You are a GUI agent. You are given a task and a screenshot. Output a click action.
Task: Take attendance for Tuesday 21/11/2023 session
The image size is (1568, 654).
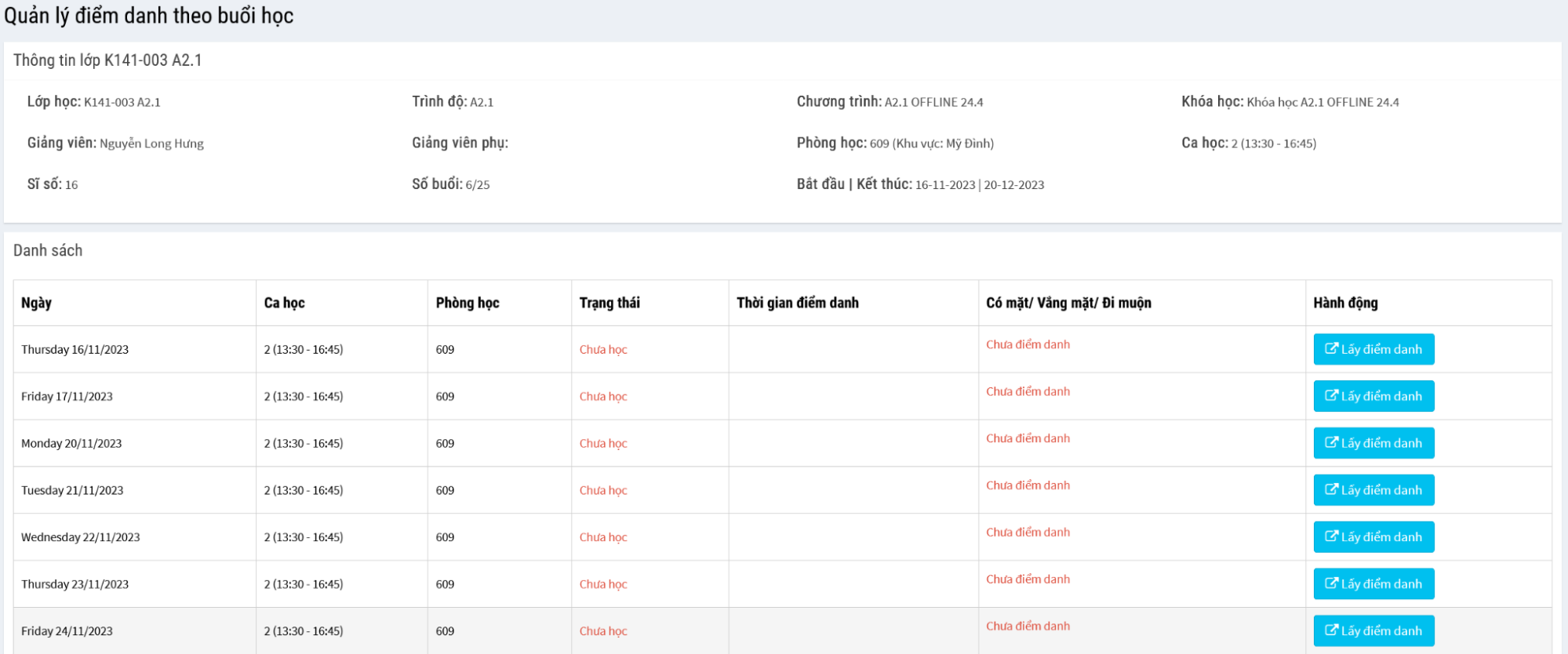point(1373,490)
